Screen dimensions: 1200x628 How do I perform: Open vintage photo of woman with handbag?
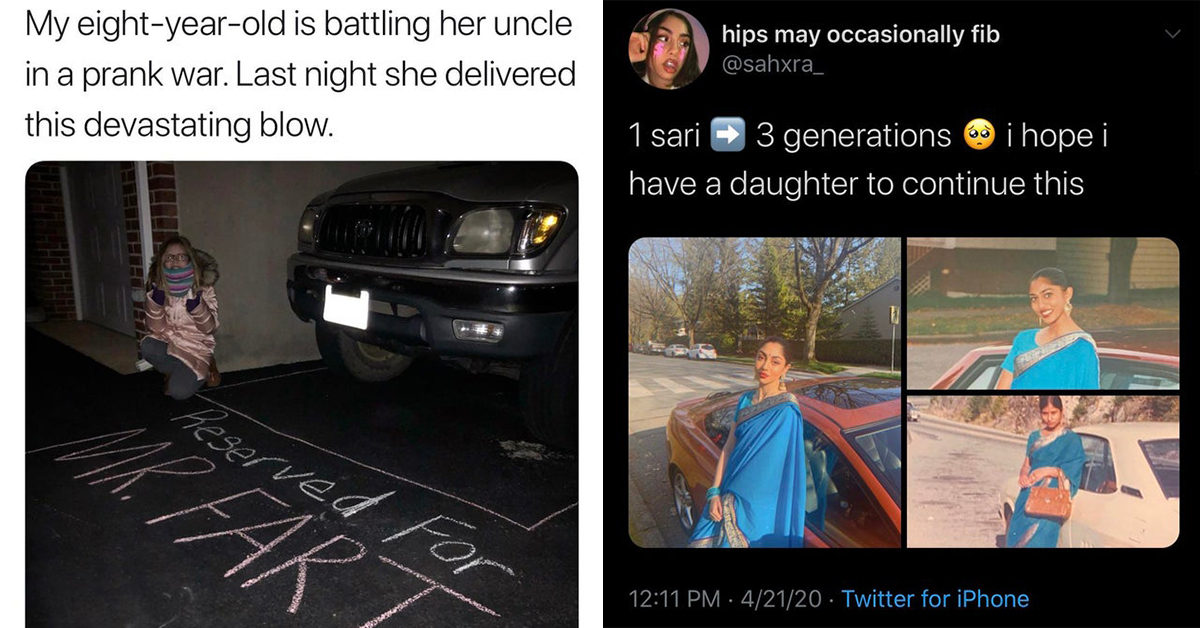point(1043,471)
